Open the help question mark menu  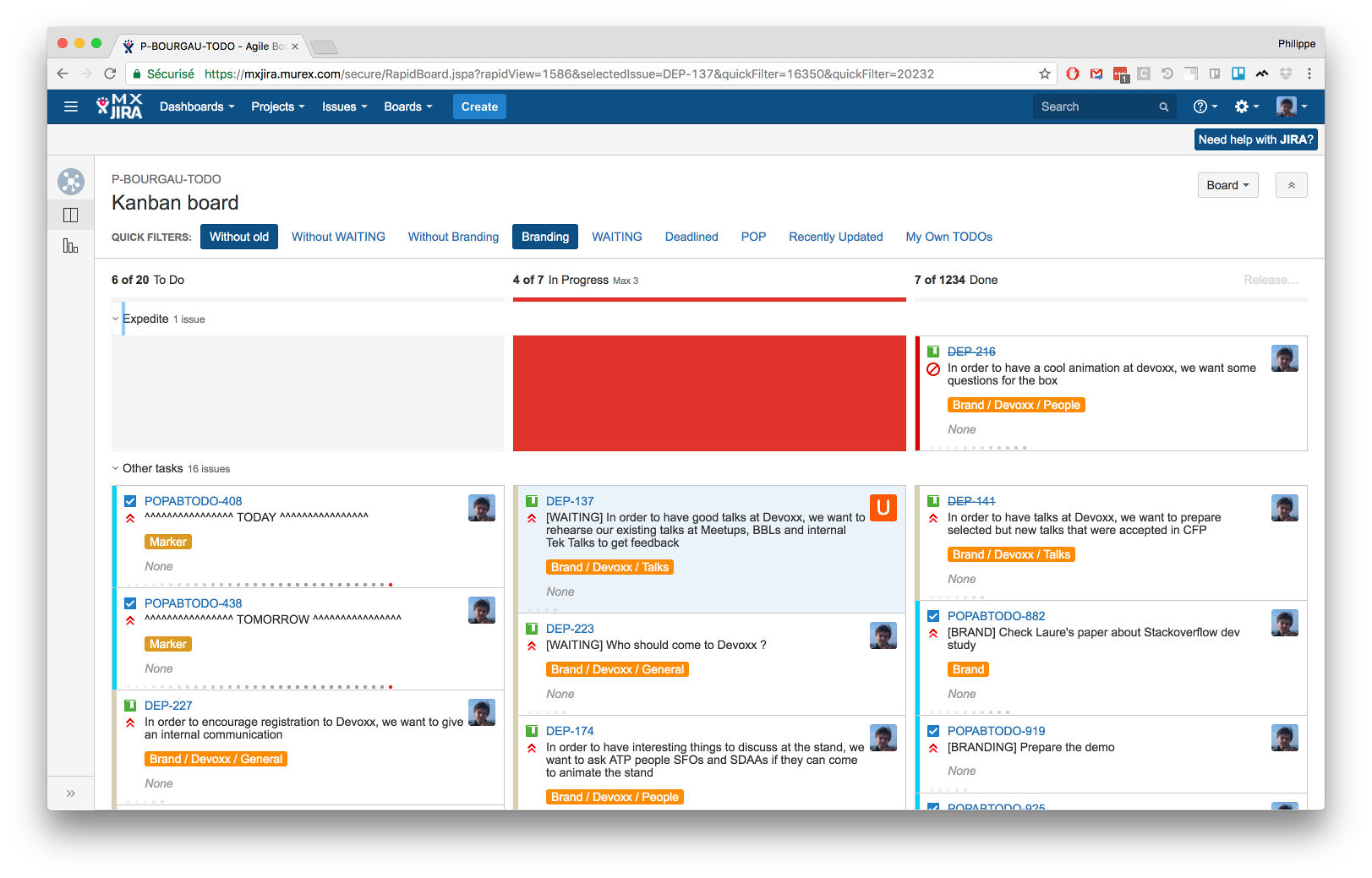point(1205,106)
